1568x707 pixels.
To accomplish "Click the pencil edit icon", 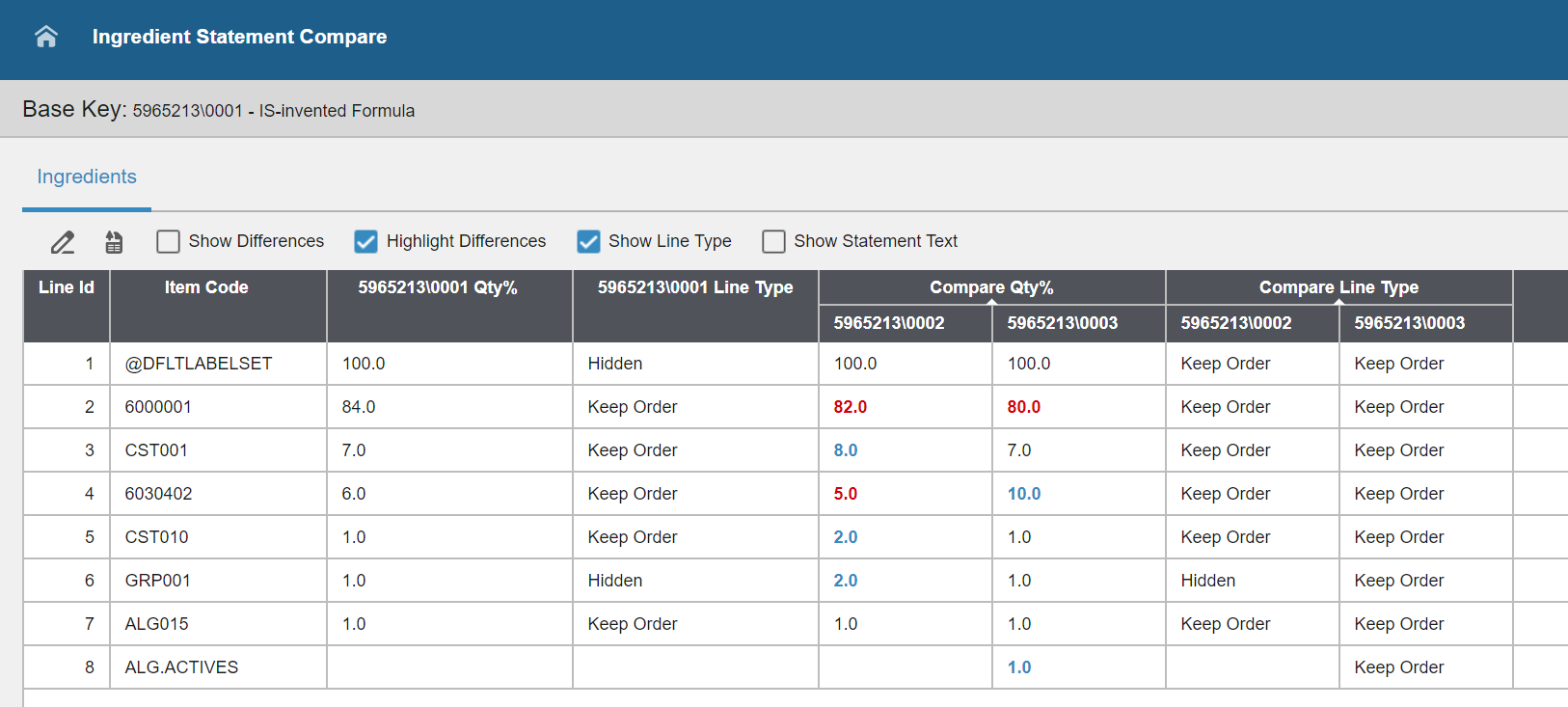I will pyautogui.click(x=63, y=242).
